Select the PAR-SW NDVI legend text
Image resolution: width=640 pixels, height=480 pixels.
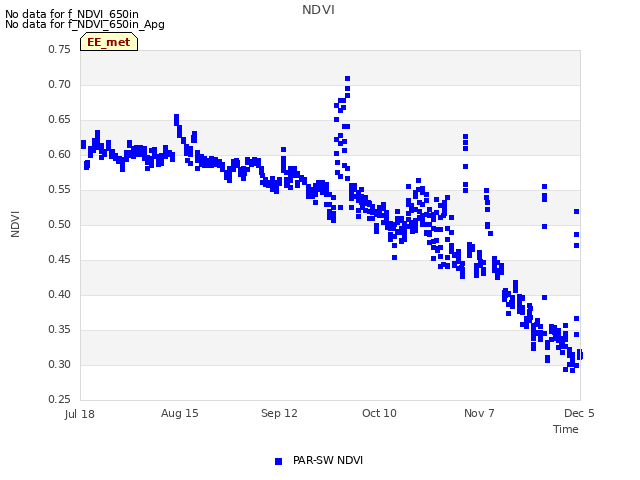tap(328, 460)
